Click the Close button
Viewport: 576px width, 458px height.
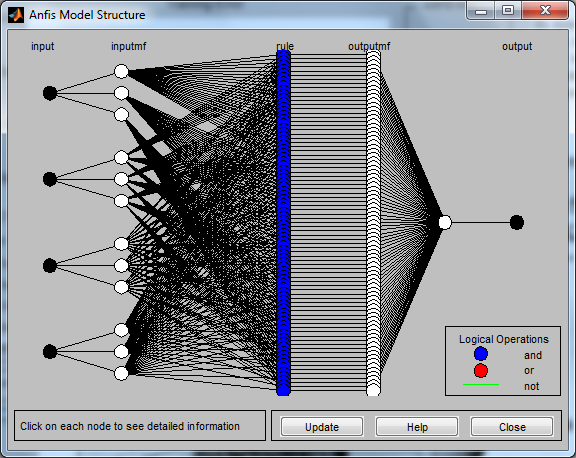tap(512, 427)
